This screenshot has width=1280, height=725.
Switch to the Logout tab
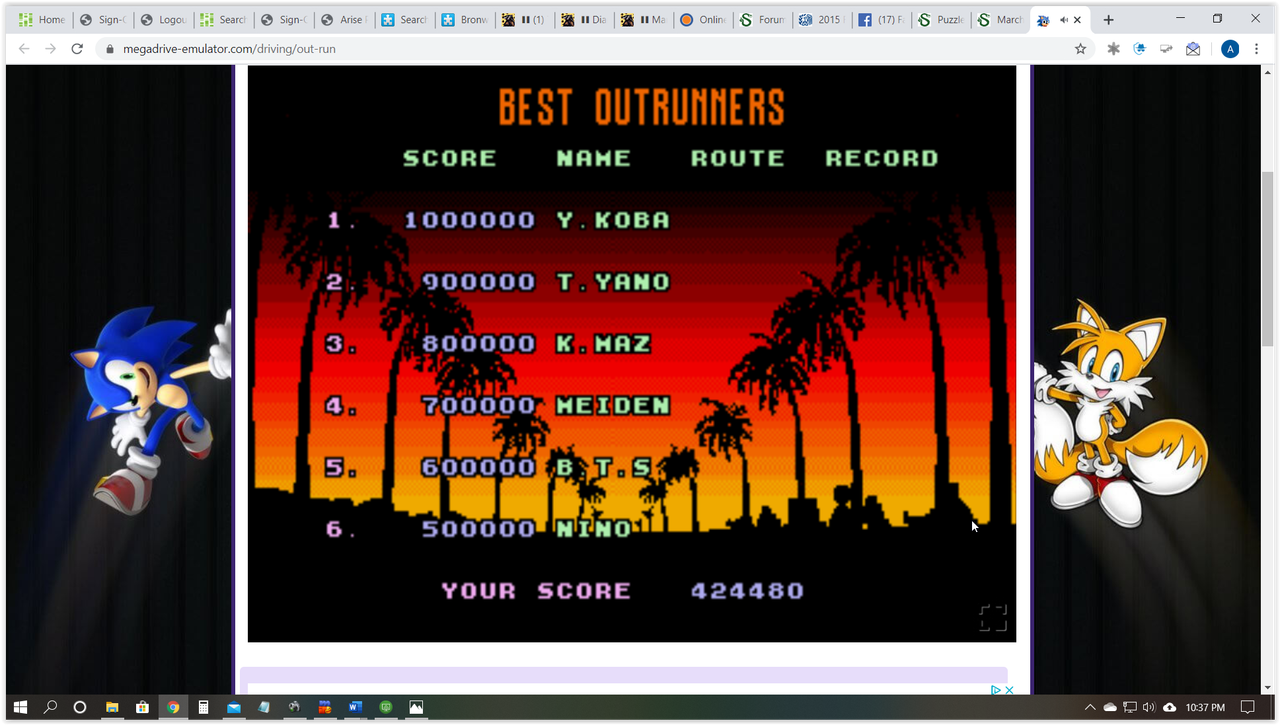pos(162,20)
